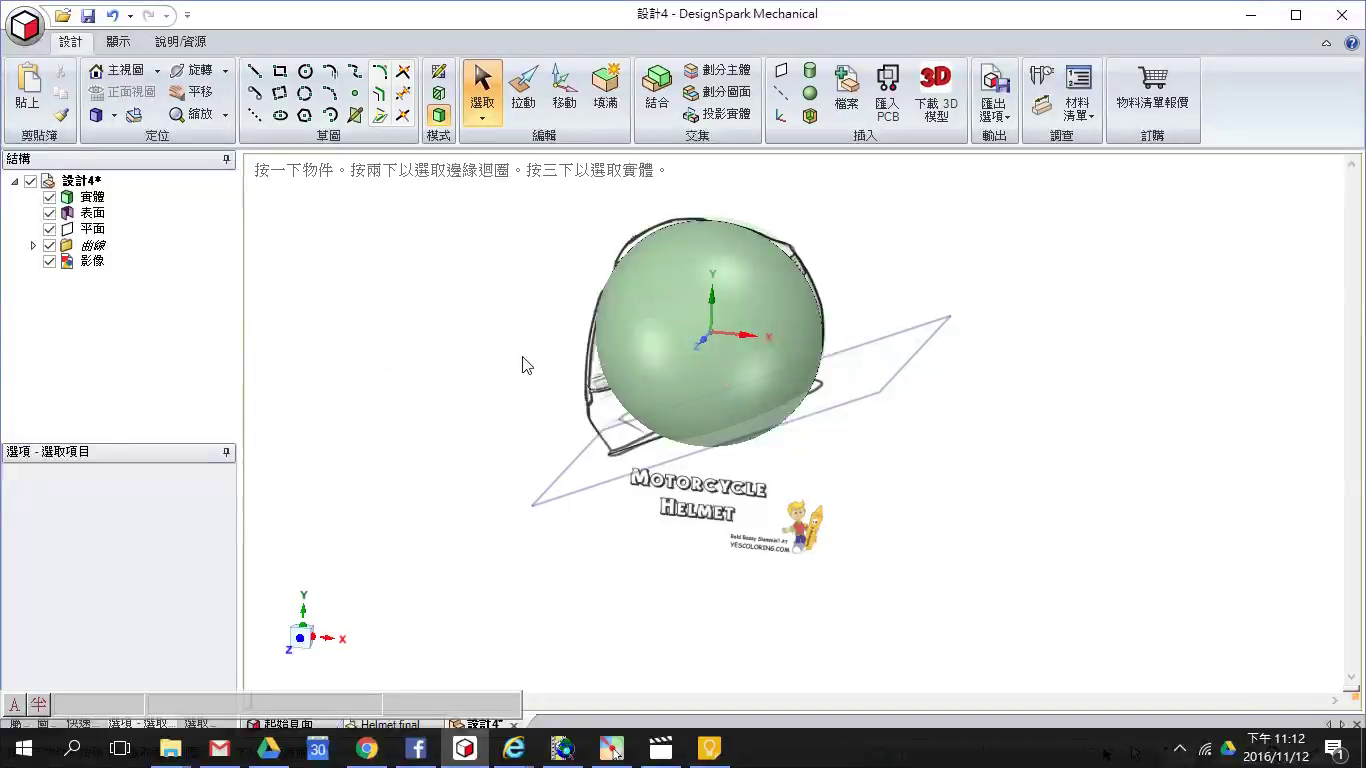
Task: Click the measure caliper icon
Action: click(x=1042, y=75)
